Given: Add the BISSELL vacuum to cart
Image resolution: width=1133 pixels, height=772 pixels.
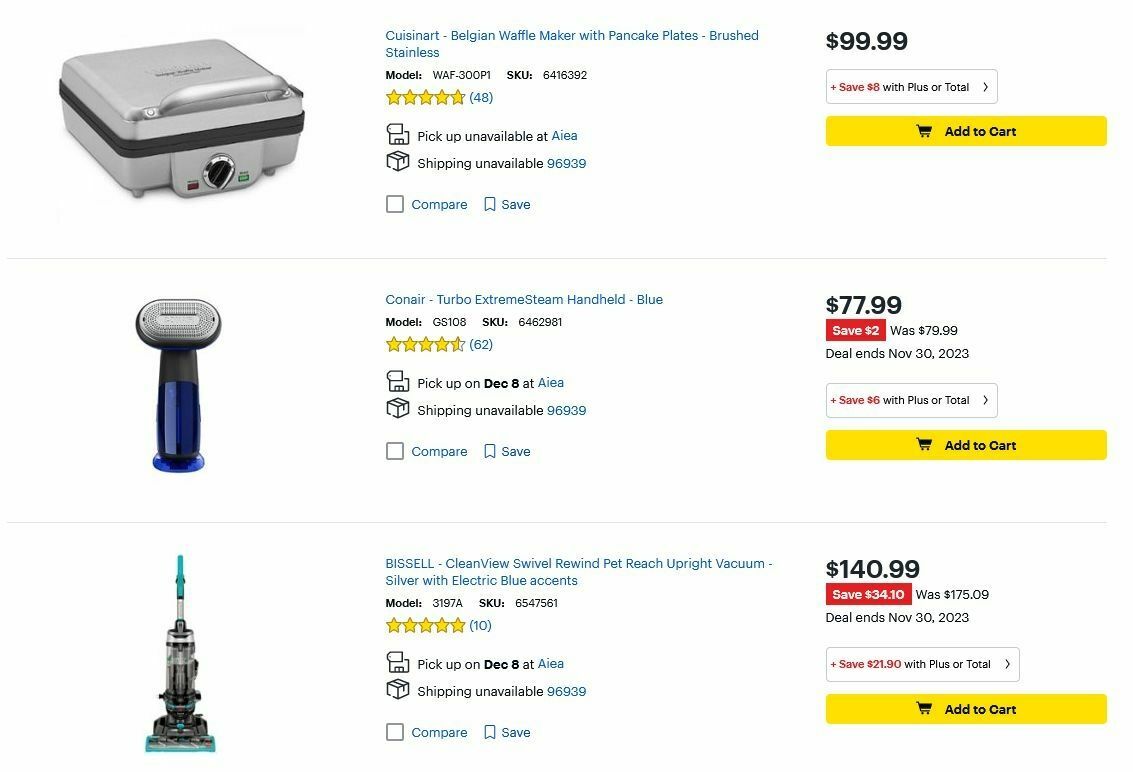Looking at the screenshot, I should point(966,709).
